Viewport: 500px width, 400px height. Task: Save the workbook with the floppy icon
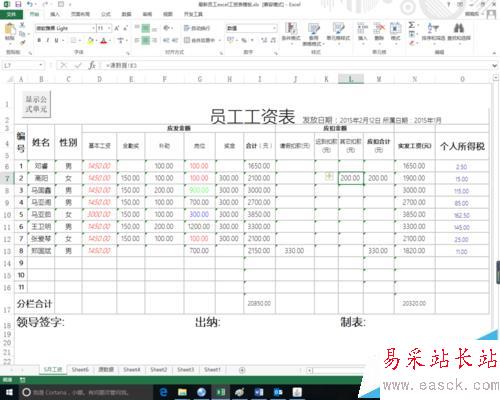coord(18,4)
